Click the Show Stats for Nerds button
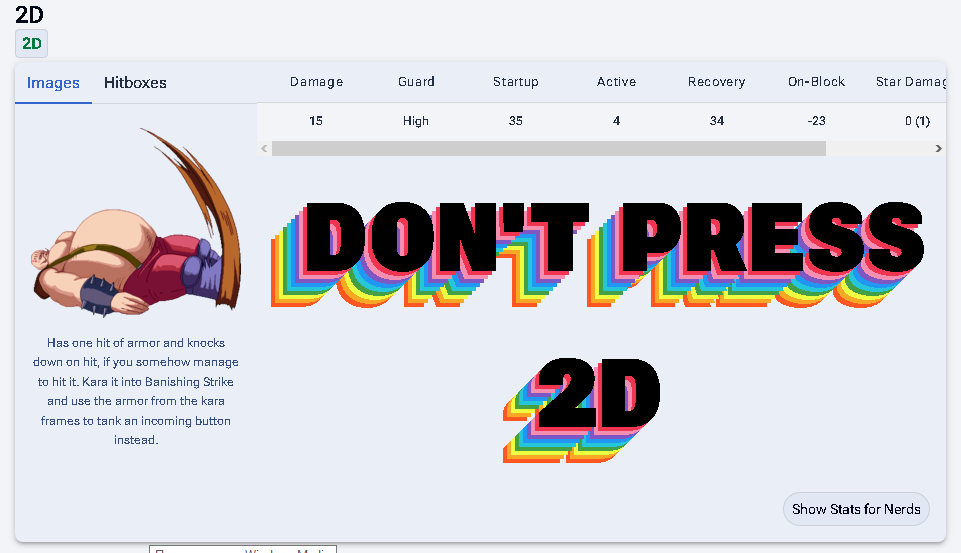The width and height of the screenshot is (961, 553). click(x=856, y=509)
